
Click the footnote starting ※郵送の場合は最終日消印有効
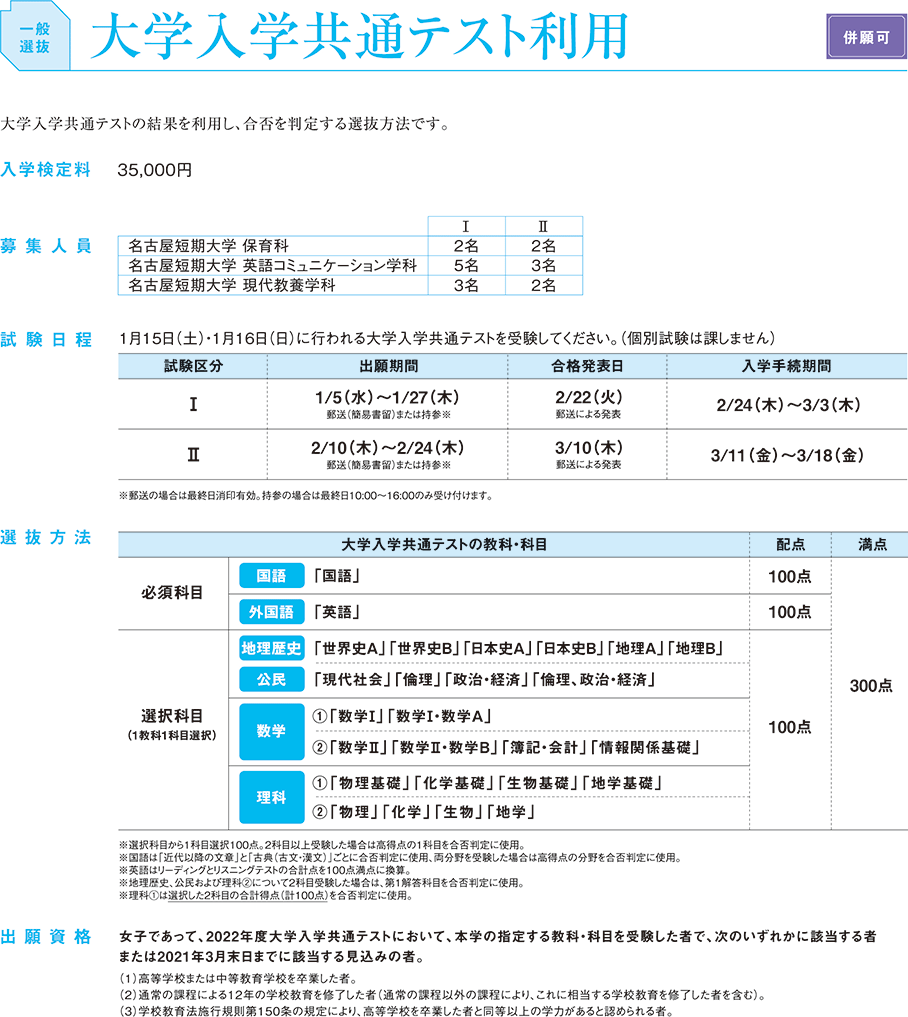pyautogui.click(x=306, y=496)
